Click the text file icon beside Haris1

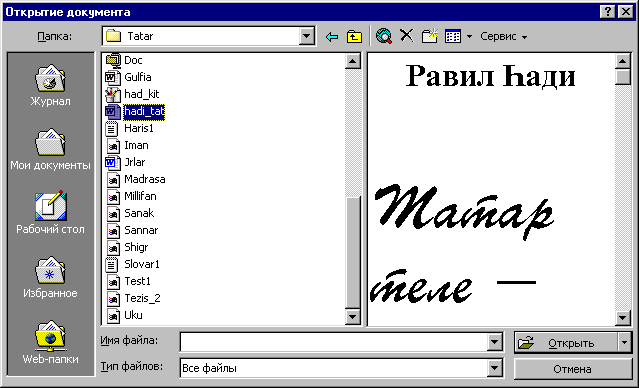click(x=112, y=128)
